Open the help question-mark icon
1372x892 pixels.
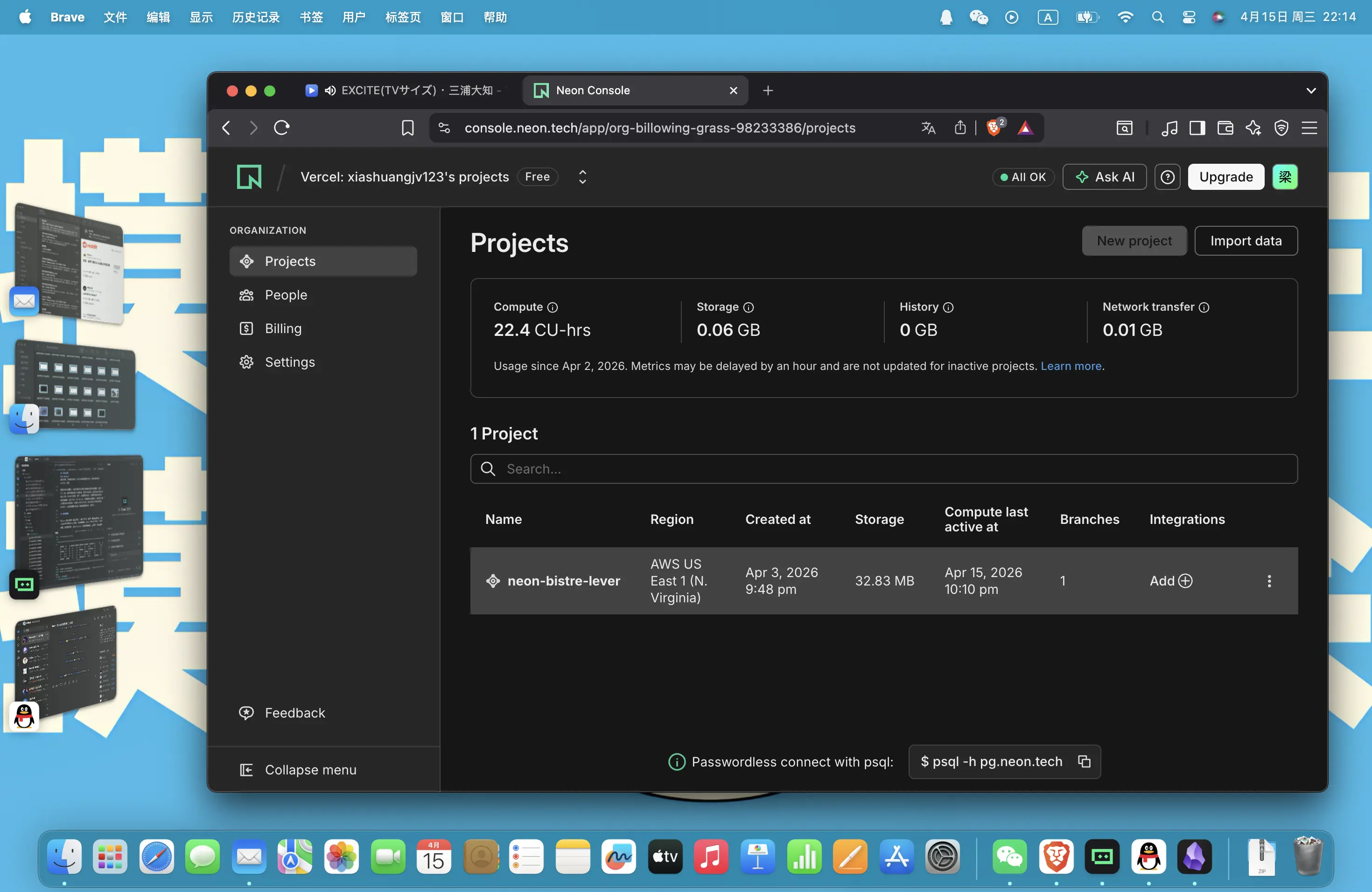pos(1167,177)
